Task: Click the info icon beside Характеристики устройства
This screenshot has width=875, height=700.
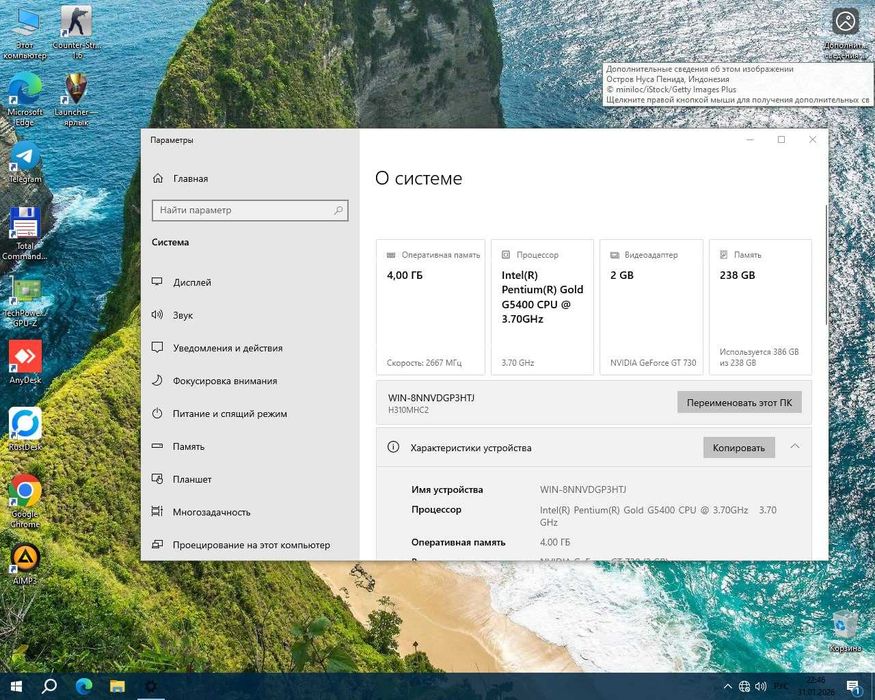Action: coord(393,447)
